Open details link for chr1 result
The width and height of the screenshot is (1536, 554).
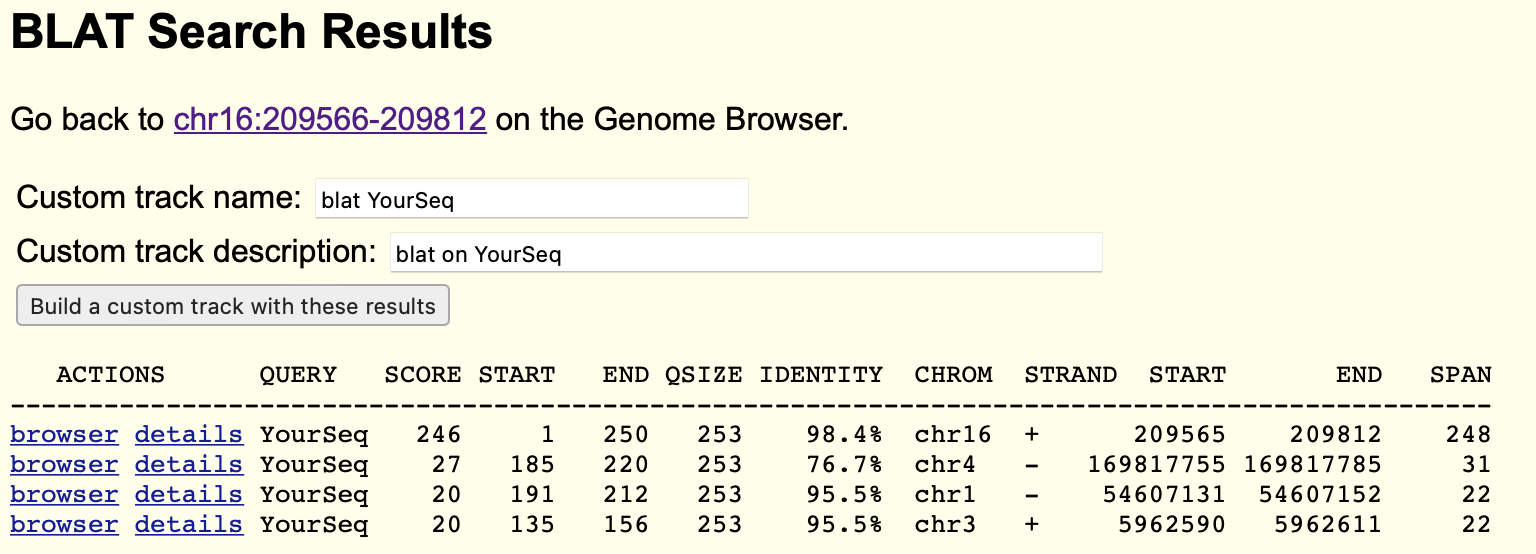pyautogui.click(x=189, y=495)
